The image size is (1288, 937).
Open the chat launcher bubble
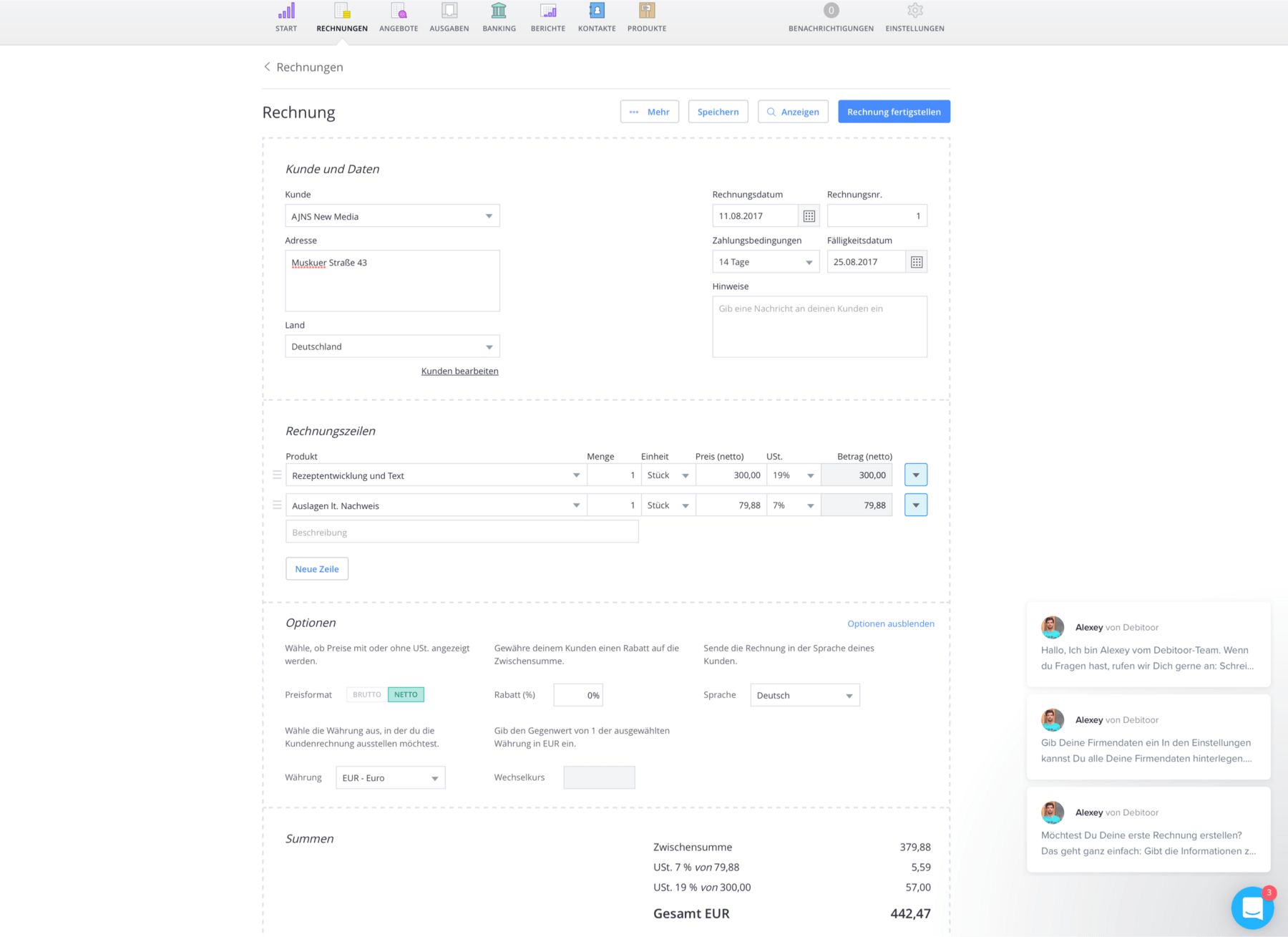(x=1252, y=908)
